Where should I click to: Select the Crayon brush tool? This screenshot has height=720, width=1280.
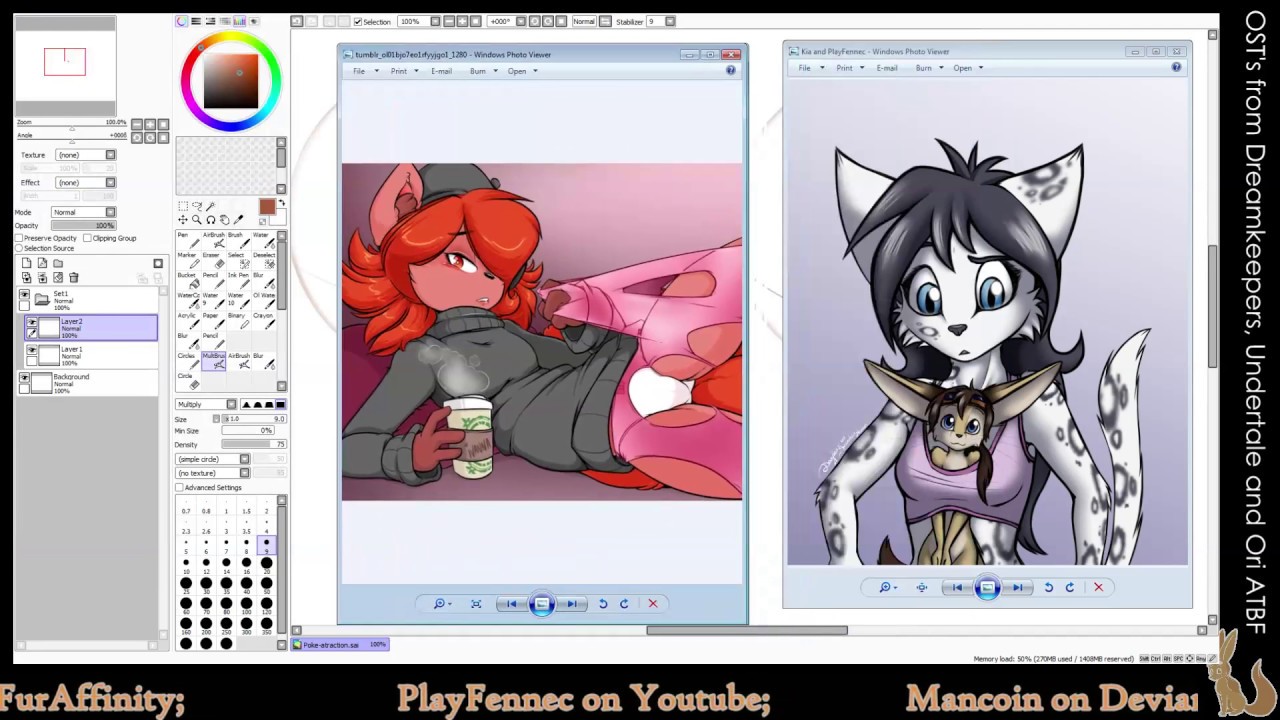pos(264,321)
